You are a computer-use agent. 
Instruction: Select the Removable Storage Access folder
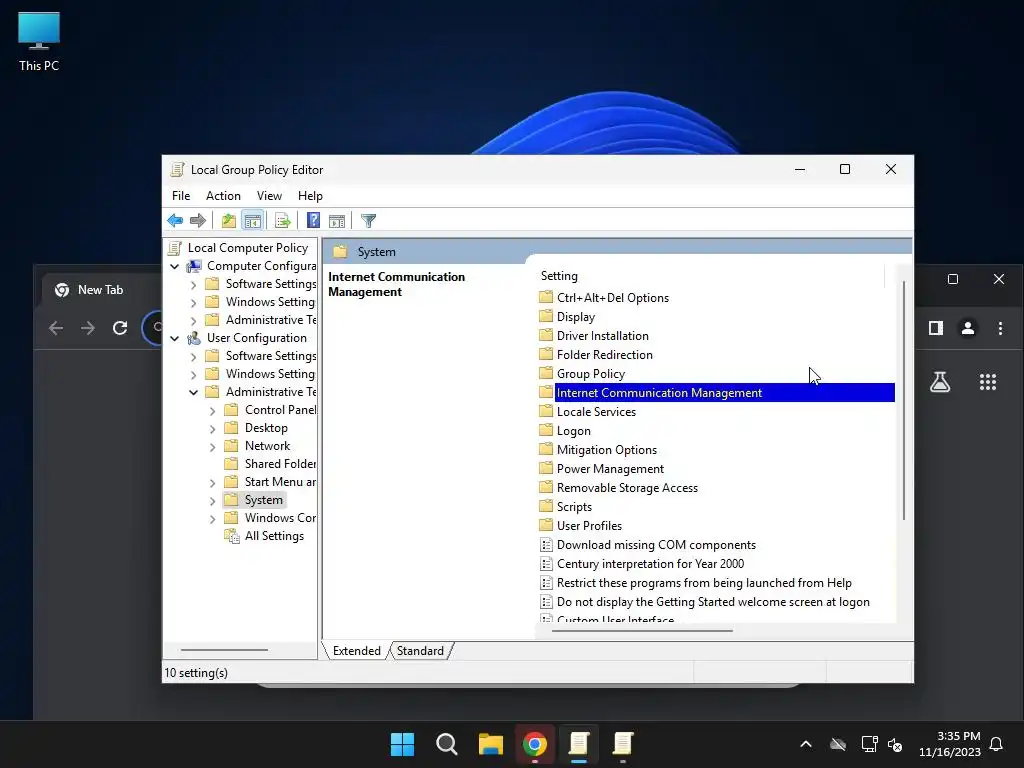627,488
